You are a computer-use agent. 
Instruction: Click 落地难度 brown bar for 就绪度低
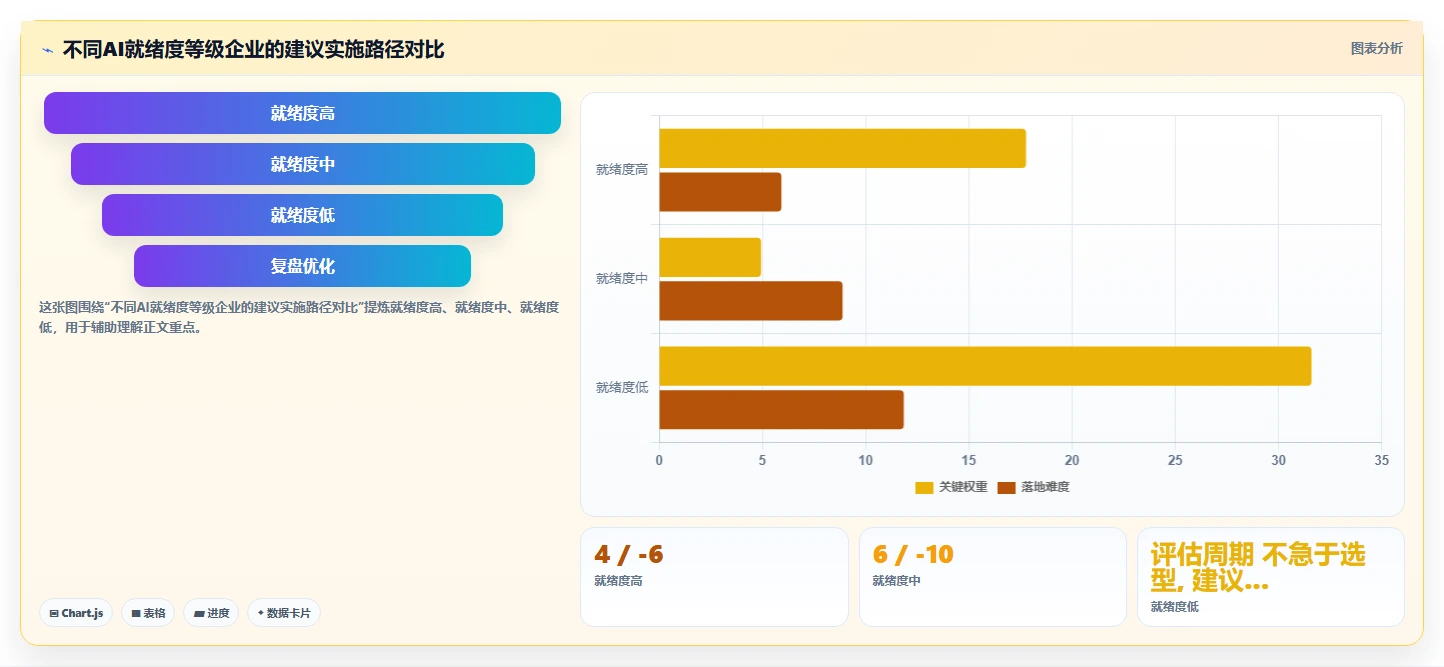pyautogui.click(x=781, y=410)
